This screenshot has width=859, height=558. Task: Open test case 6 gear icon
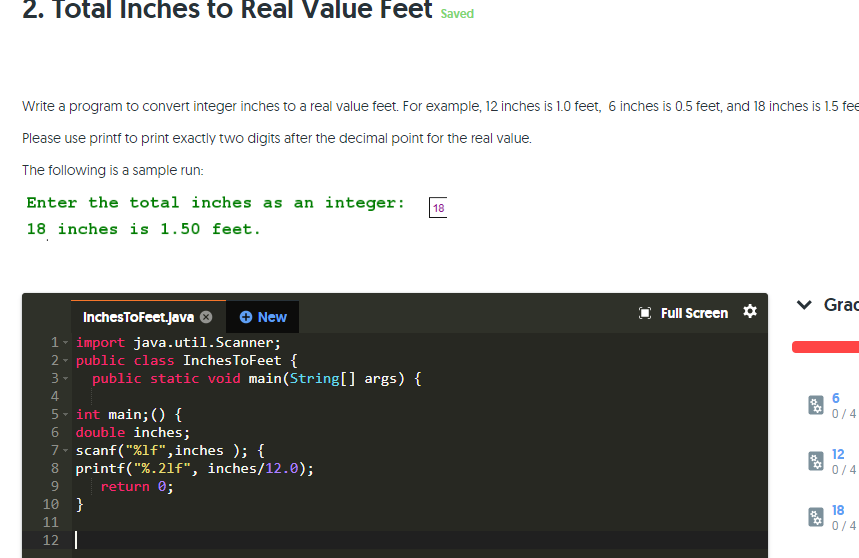[x=816, y=405]
